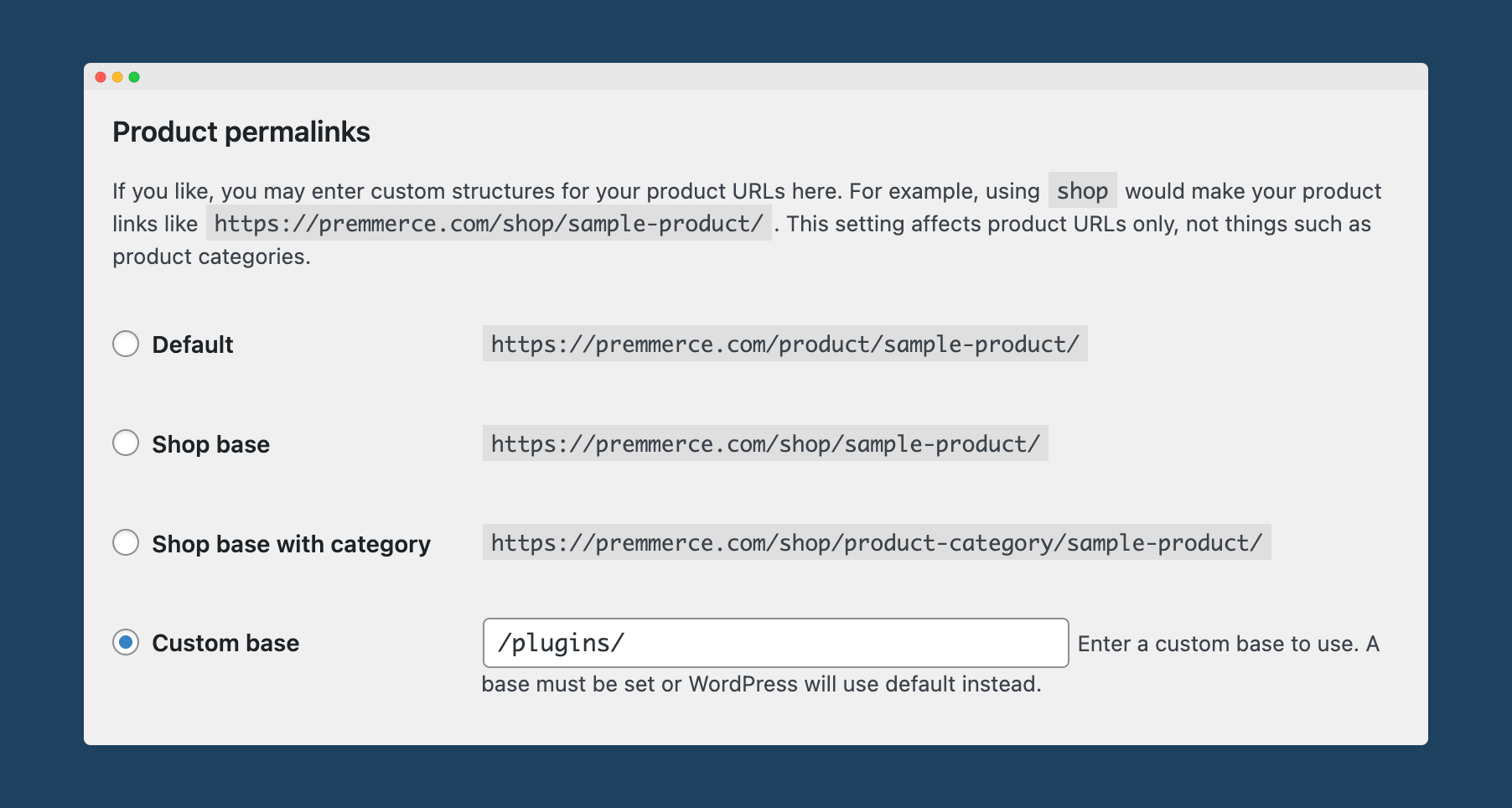
Task: Select the Shop base option
Action: 126,443
